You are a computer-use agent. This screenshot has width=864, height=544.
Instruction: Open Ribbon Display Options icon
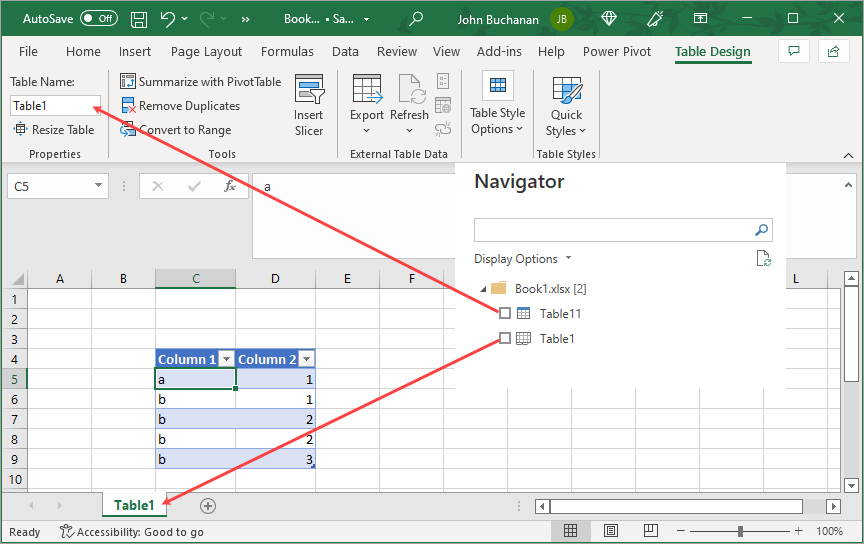pyautogui.click(x=700, y=19)
